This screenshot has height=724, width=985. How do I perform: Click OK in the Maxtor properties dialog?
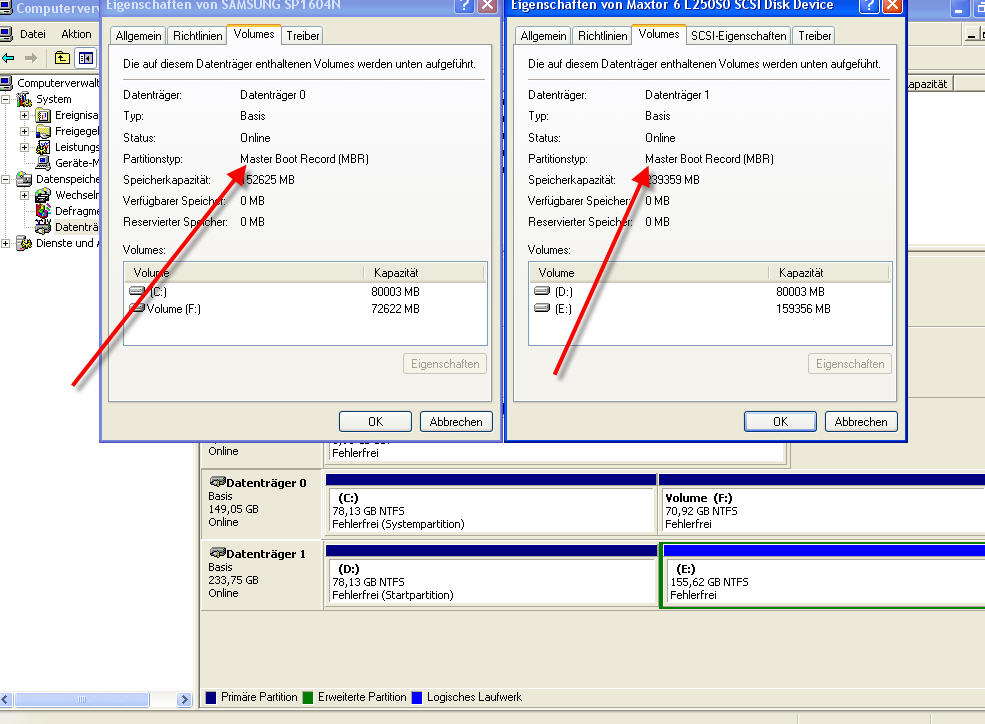pos(780,422)
